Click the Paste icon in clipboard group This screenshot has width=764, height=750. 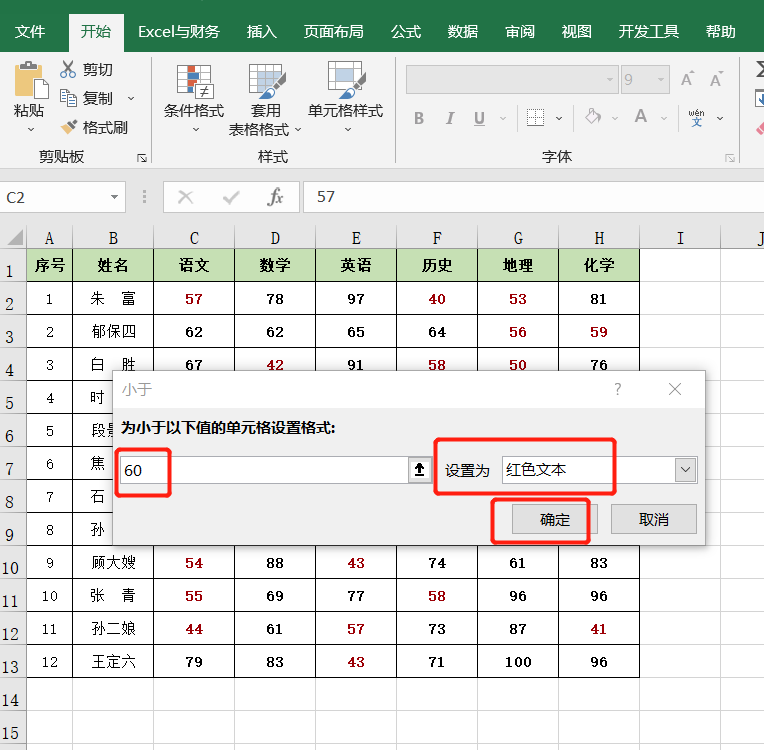click(31, 80)
